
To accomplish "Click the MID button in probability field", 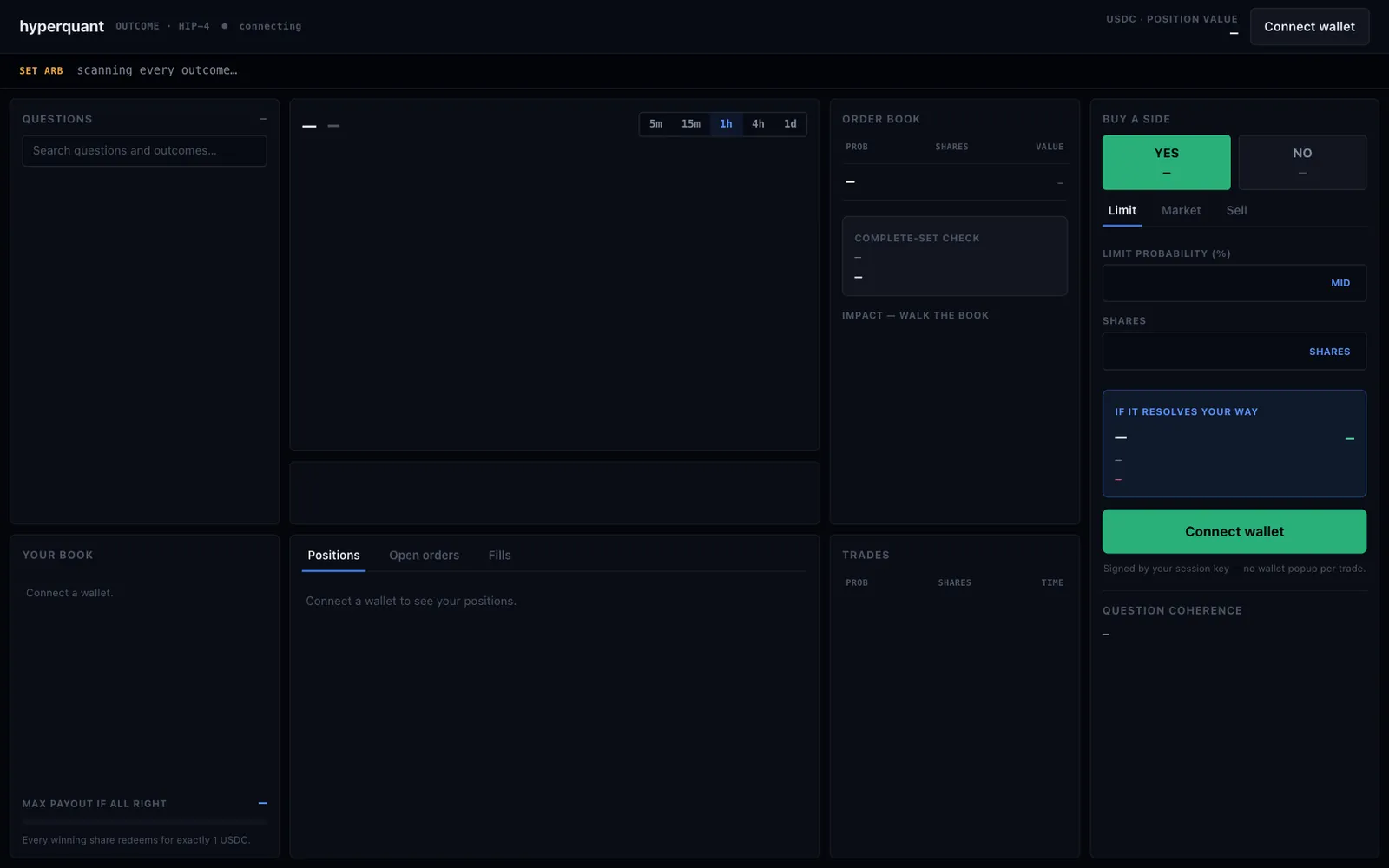I will coord(1340,283).
